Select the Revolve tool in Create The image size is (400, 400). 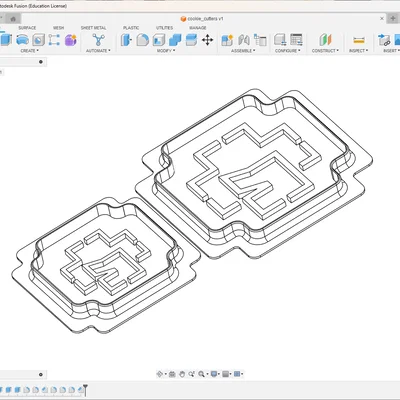coord(22,40)
